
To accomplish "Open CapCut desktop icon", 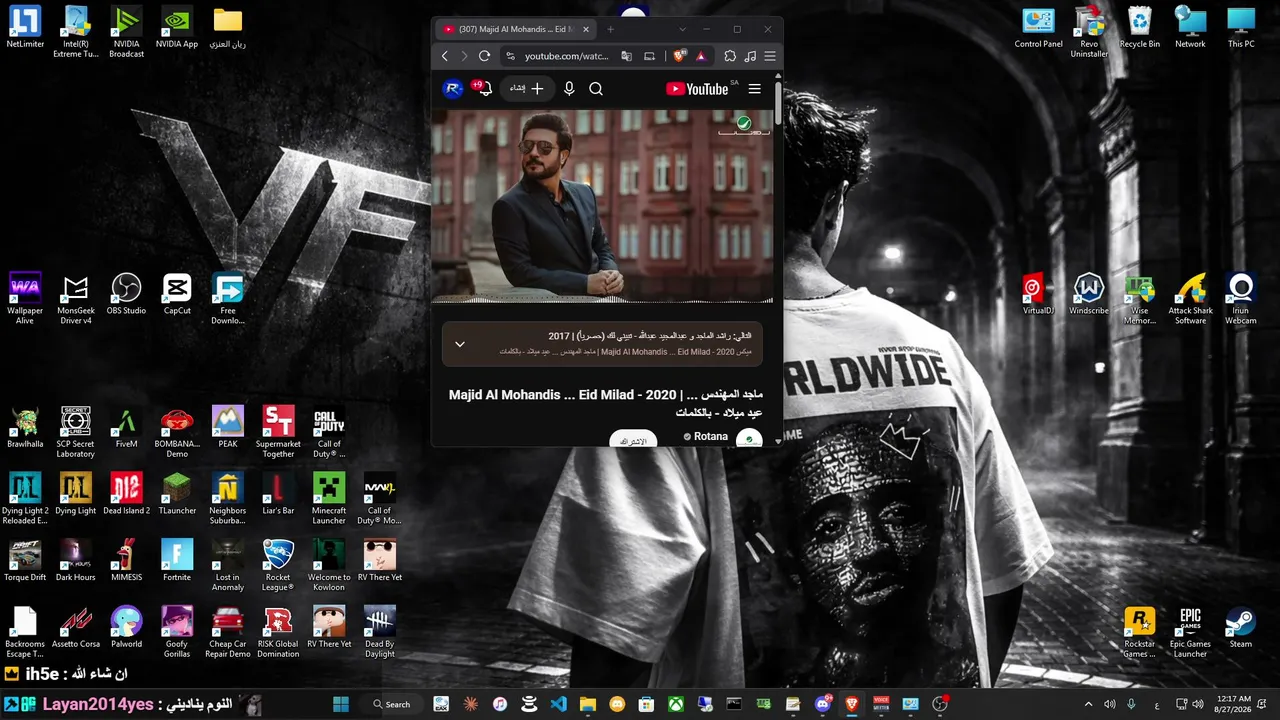I will tap(177, 294).
